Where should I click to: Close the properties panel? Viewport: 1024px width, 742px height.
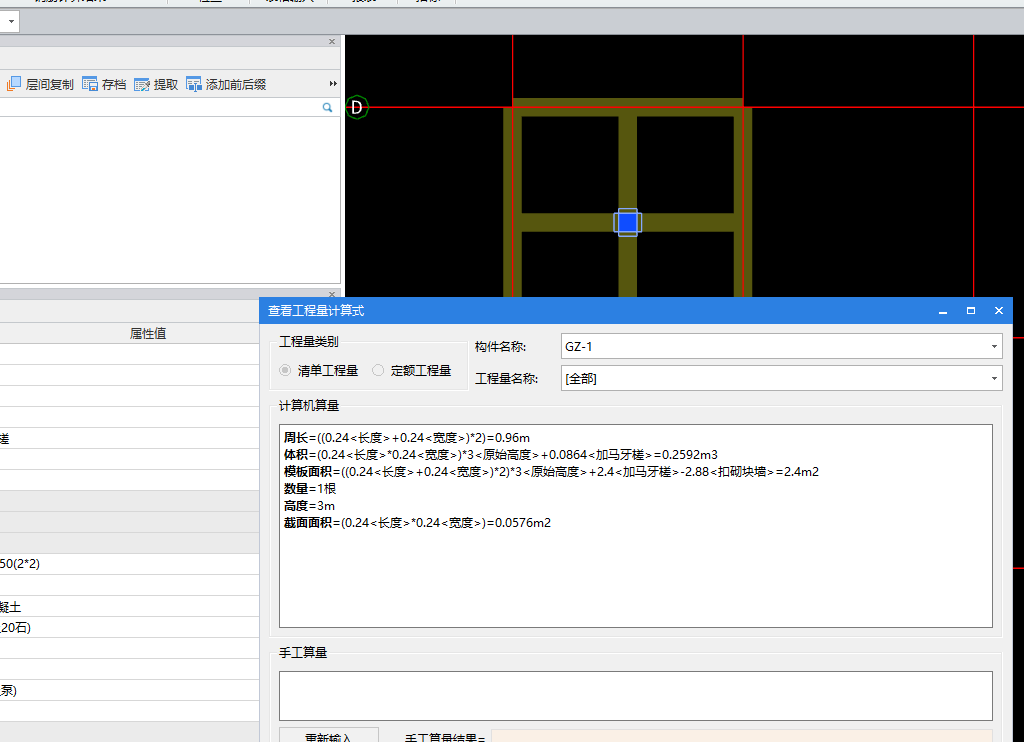(x=333, y=294)
